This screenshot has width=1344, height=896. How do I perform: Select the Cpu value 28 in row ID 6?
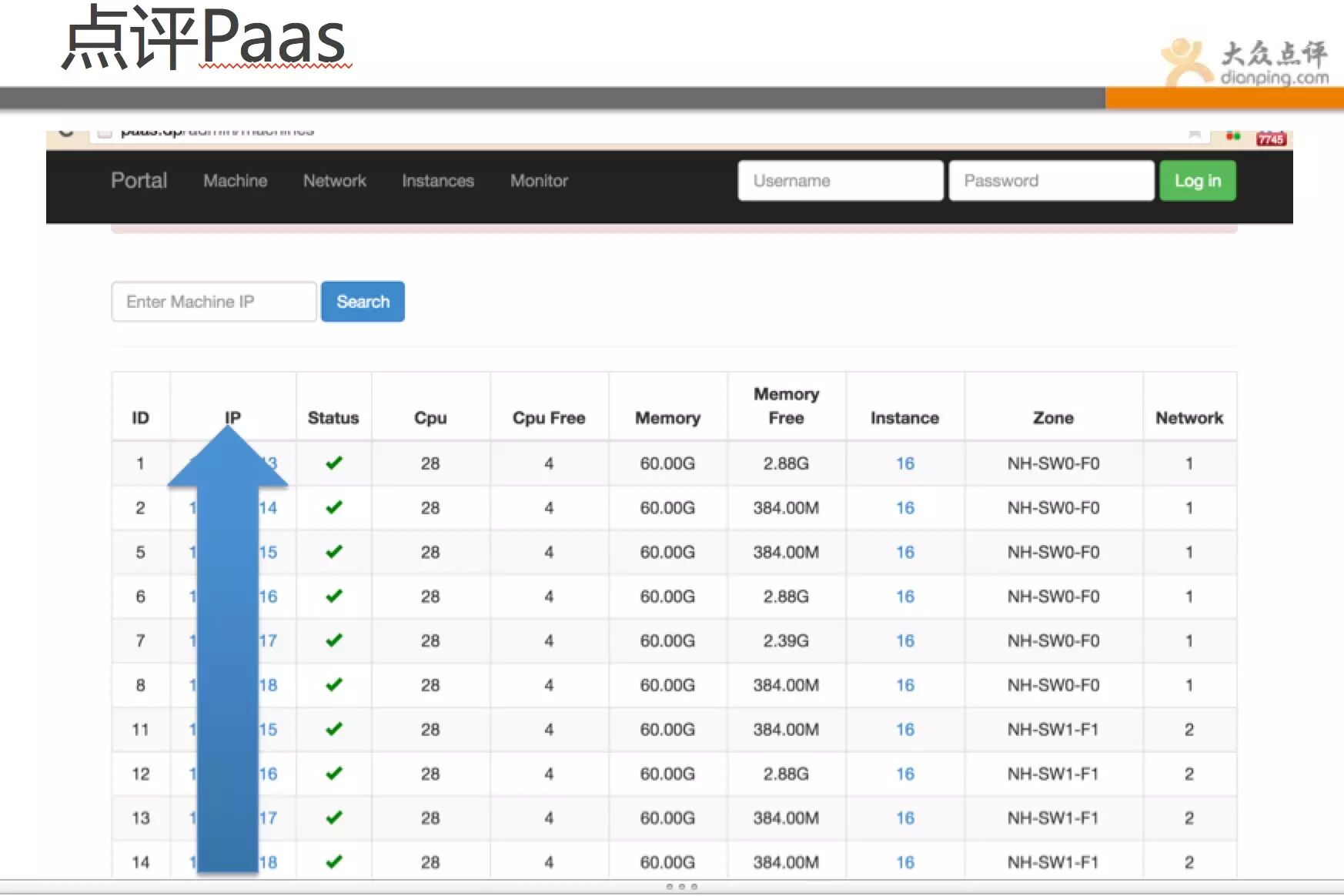click(430, 597)
